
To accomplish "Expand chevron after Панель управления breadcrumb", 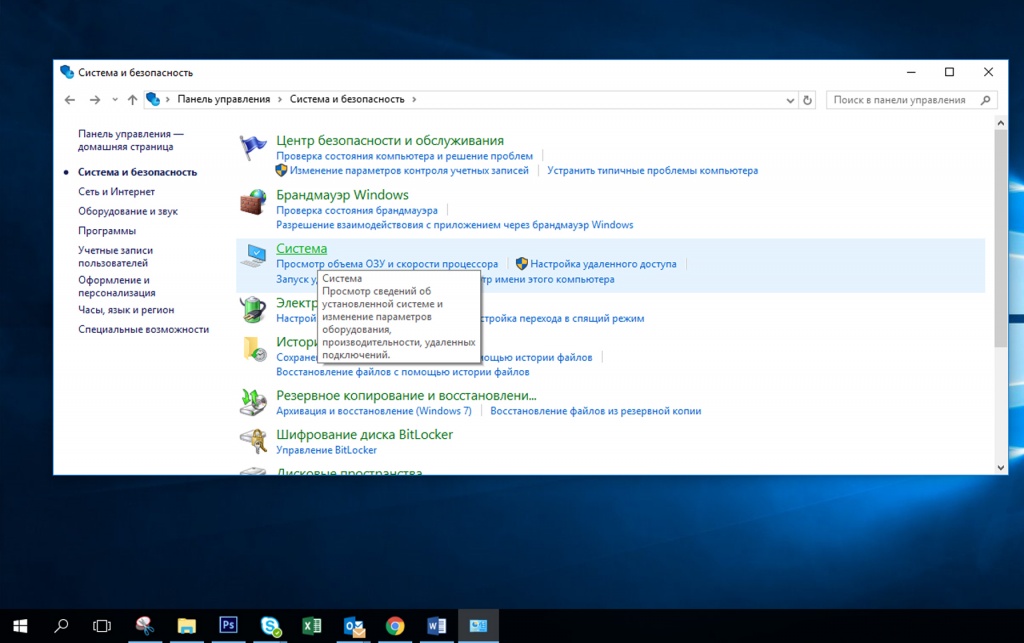I will [280, 99].
